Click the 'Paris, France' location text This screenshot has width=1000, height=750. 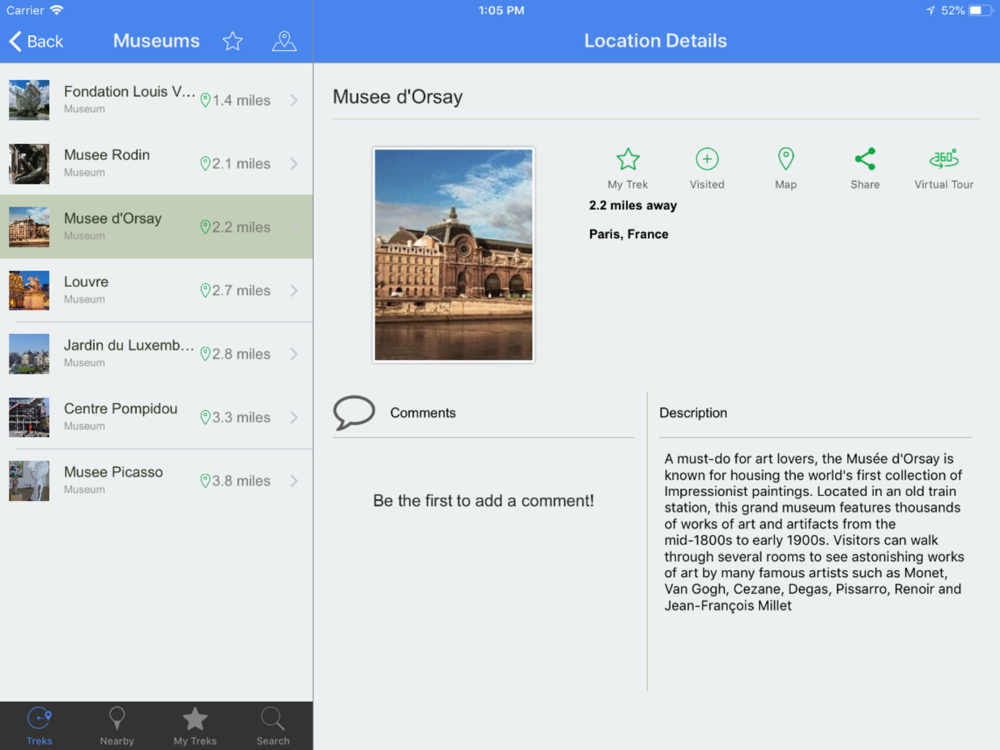(629, 234)
